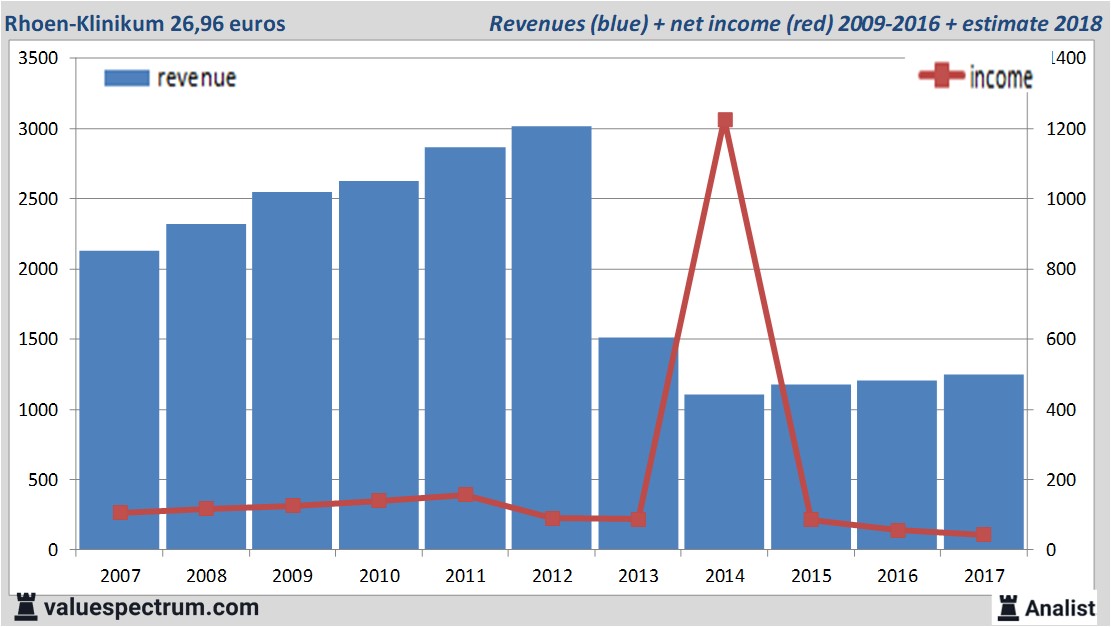Click '1000' on the revenue axis
Image resolution: width=1111 pixels, height=627 pixels.
[x=38, y=409]
